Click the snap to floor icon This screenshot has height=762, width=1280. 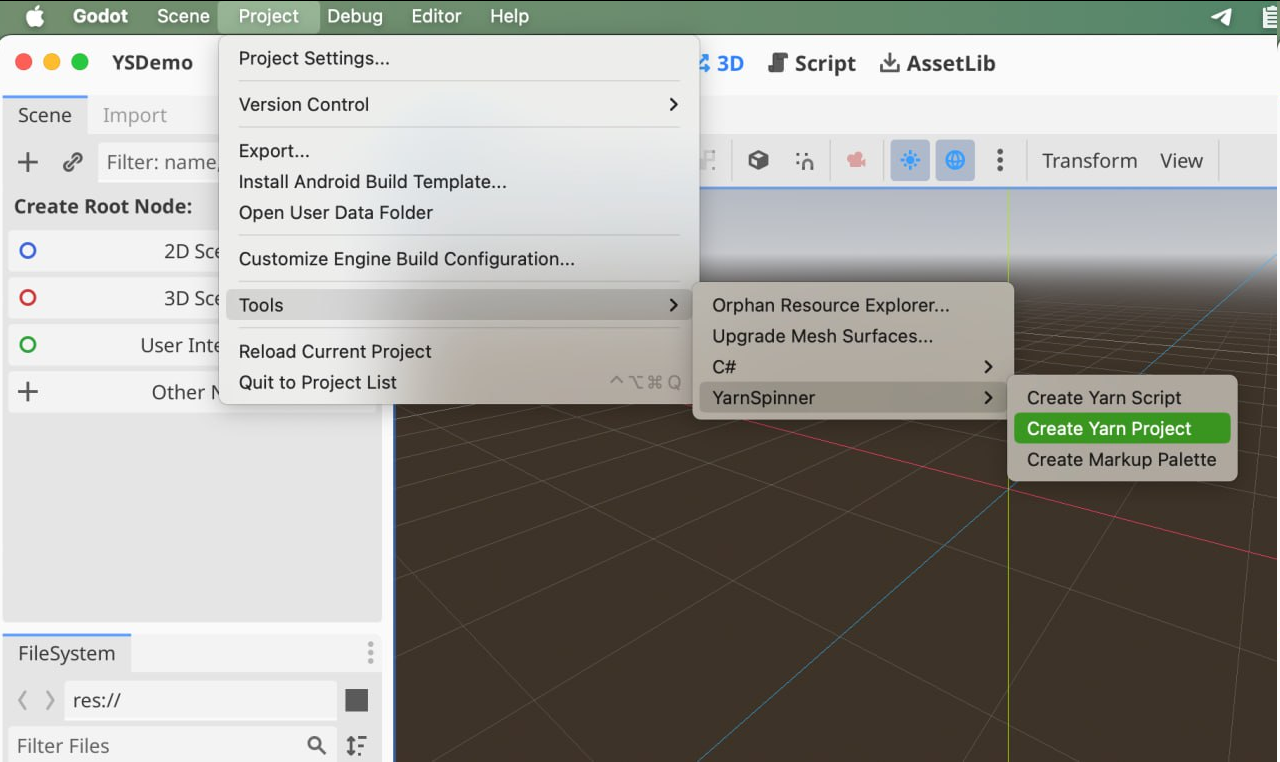click(804, 160)
